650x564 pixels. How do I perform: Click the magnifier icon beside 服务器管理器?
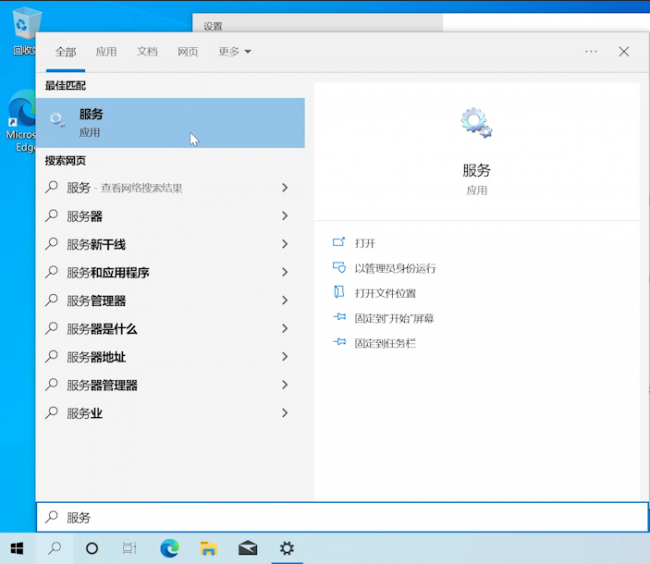click(51, 385)
